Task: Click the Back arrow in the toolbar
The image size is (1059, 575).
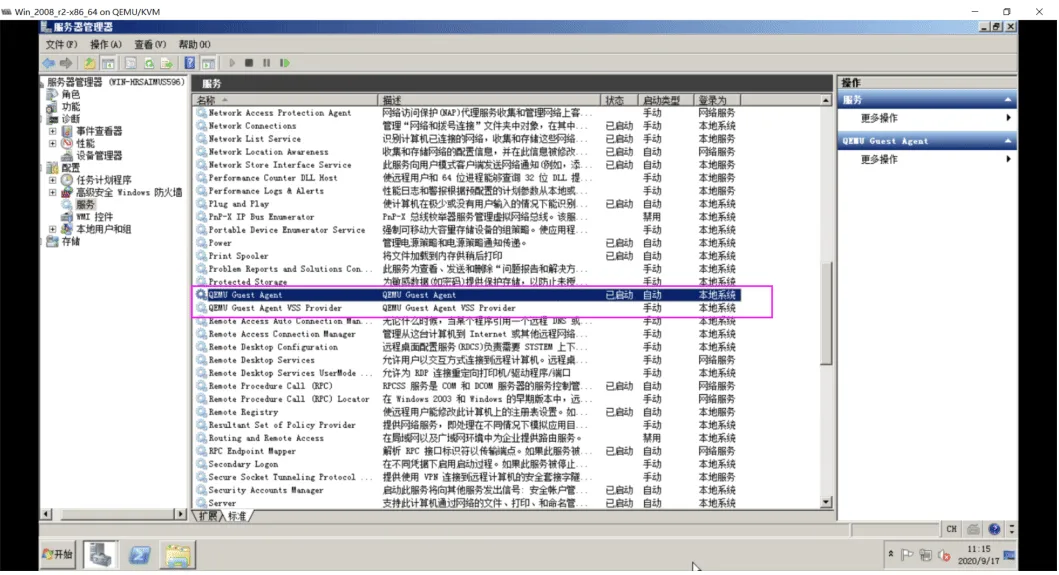Action: click(x=49, y=63)
